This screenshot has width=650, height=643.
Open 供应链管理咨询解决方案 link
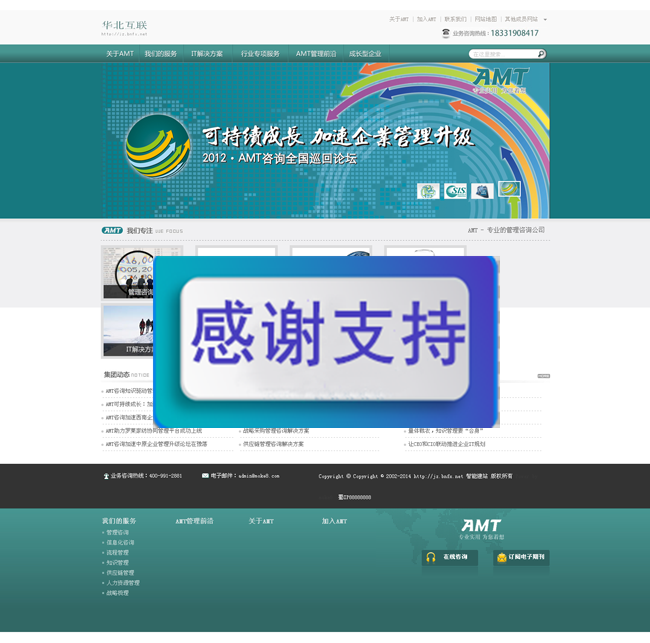point(273,444)
